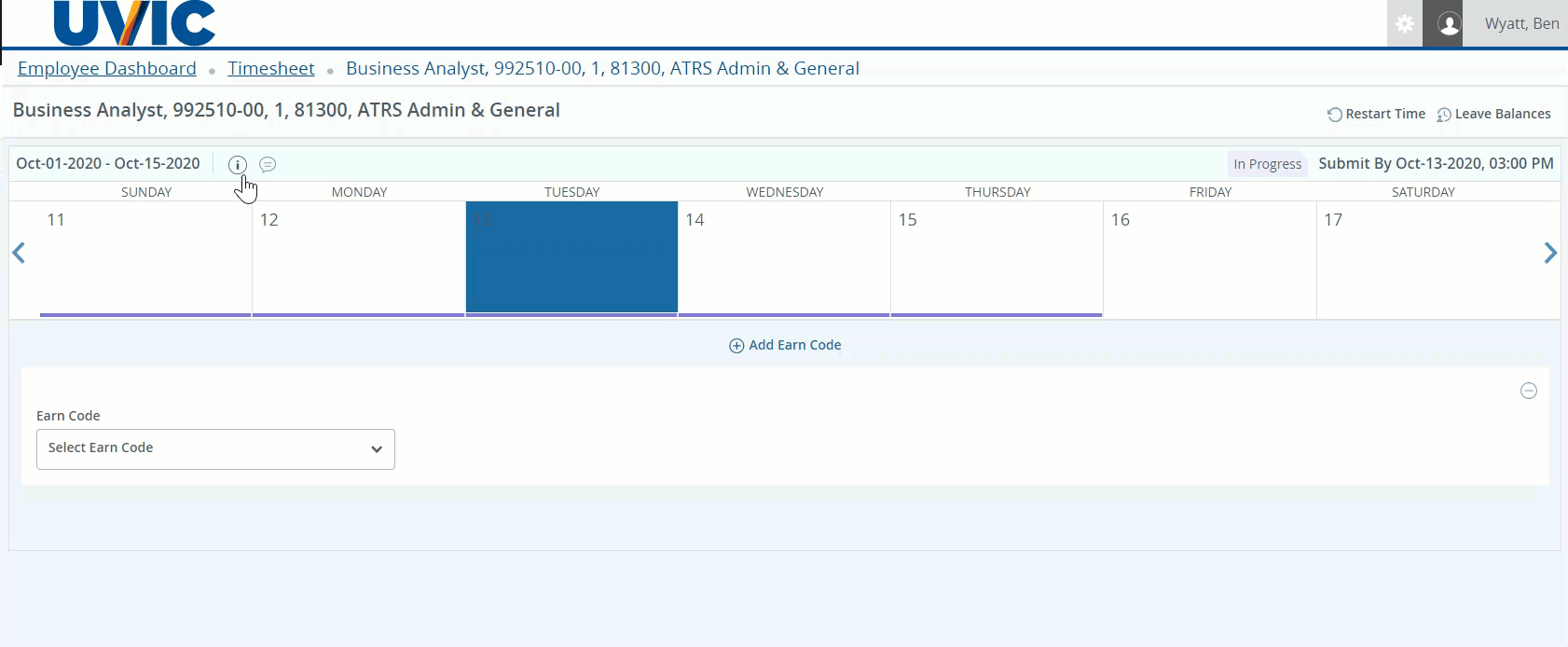The width and height of the screenshot is (1568, 647).
Task: Select Sunday the 11th on calendar
Action: coord(145,257)
